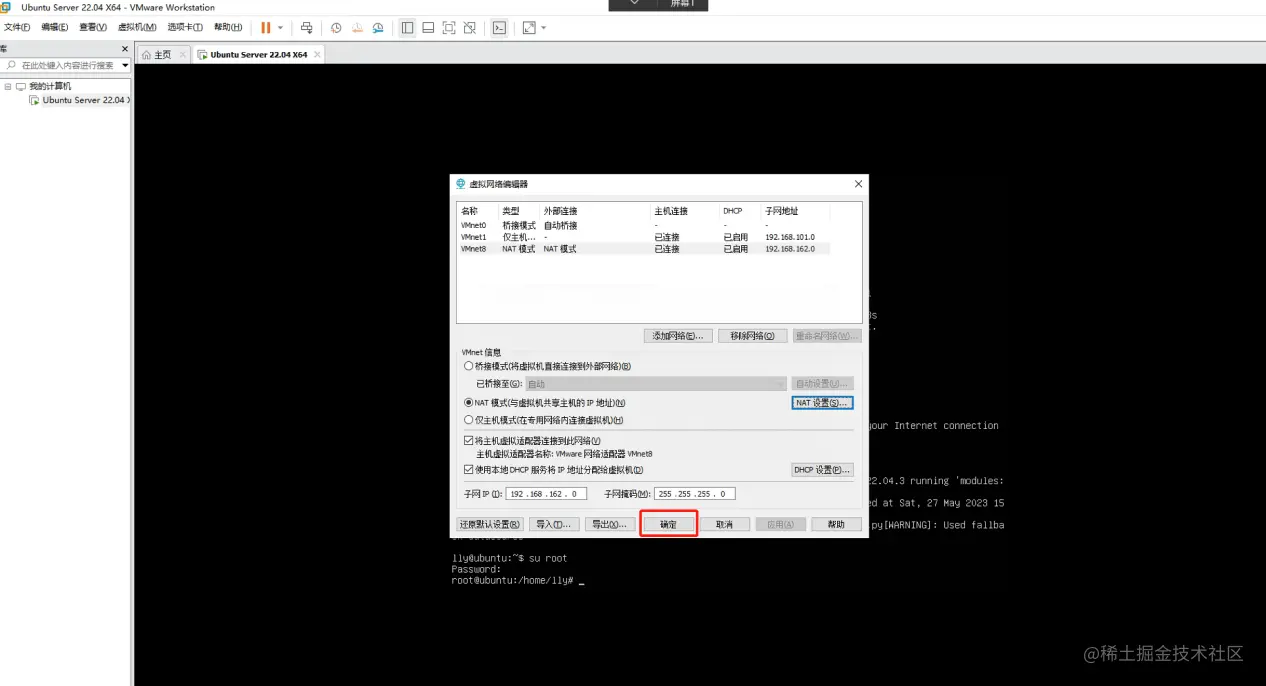Click the 移除网络(O) button
Image resolution: width=1266 pixels, height=686 pixels.
click(753, 336)
